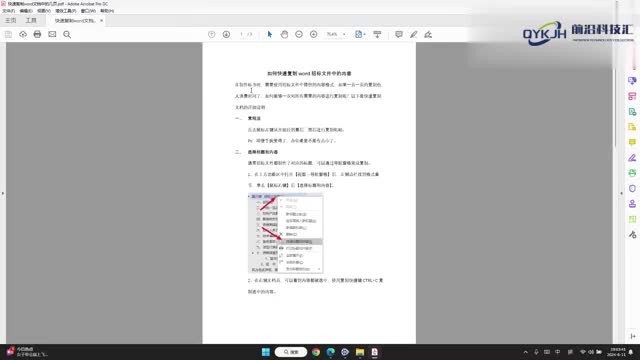This screenshot has height=360, width=640.
Task: Open the notification bell icon
Action: [x=631, y=352]
